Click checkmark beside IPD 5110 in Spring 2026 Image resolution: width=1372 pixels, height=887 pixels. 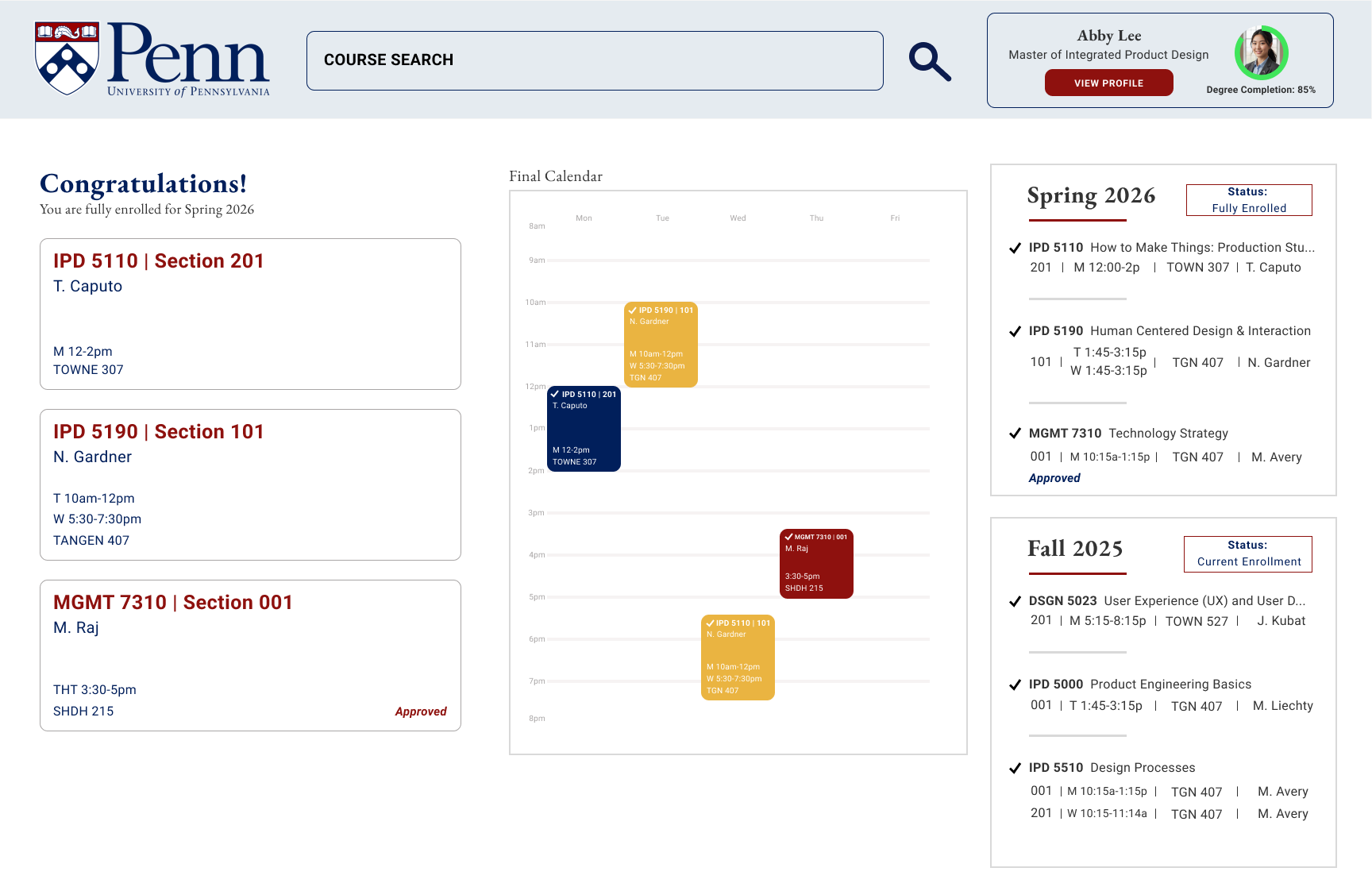tap(1015, 248)
